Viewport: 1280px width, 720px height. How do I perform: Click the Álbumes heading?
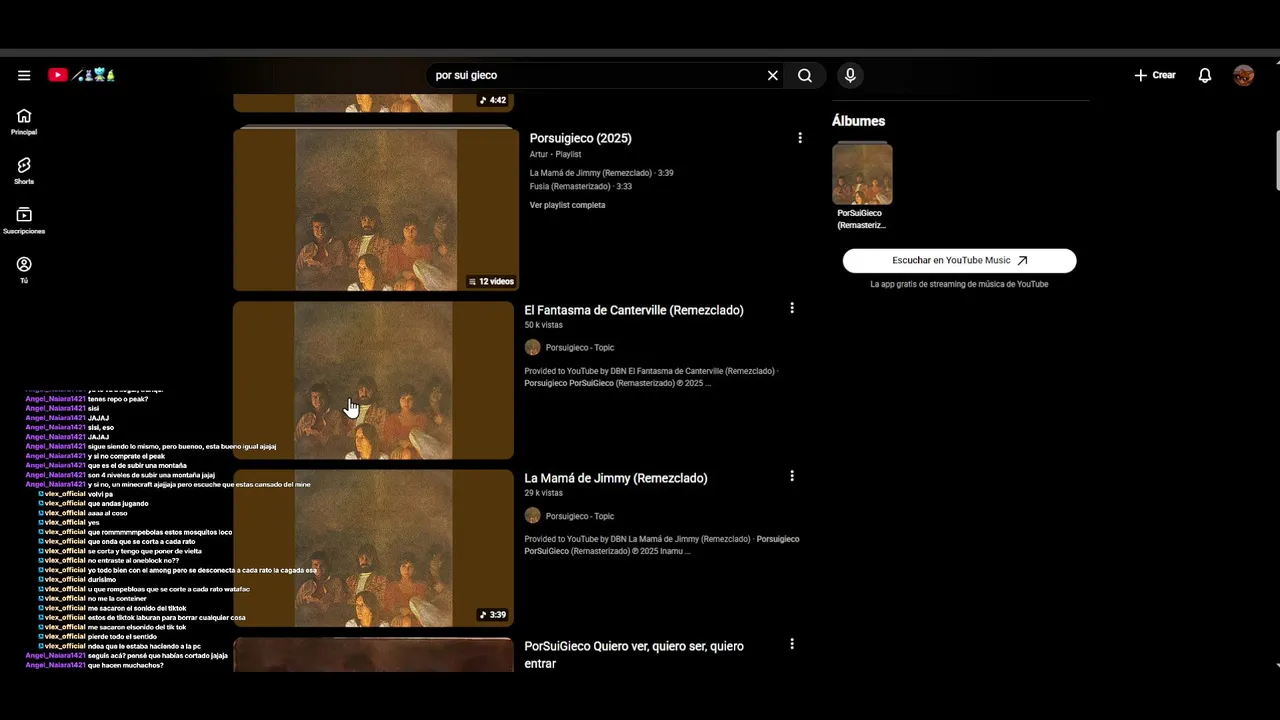(858, 121)
